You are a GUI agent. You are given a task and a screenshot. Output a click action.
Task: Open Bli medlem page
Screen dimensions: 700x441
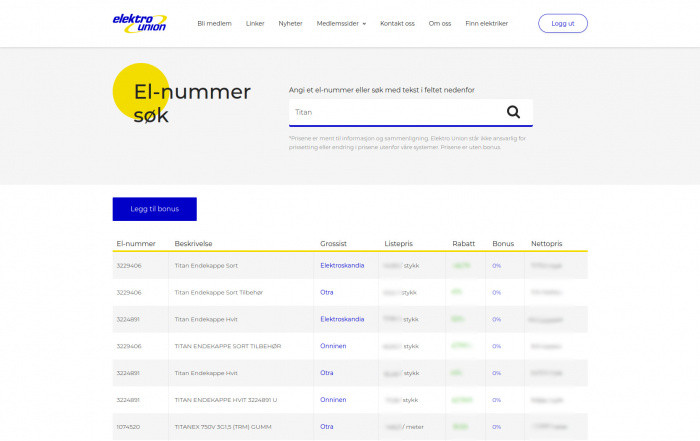[x=214, y=24]
